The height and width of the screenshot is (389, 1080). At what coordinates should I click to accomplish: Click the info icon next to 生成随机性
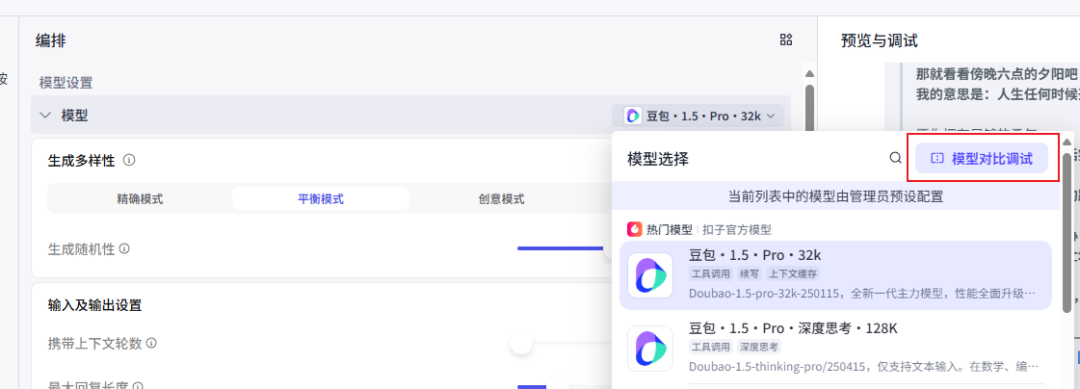(x=124, y=249)
